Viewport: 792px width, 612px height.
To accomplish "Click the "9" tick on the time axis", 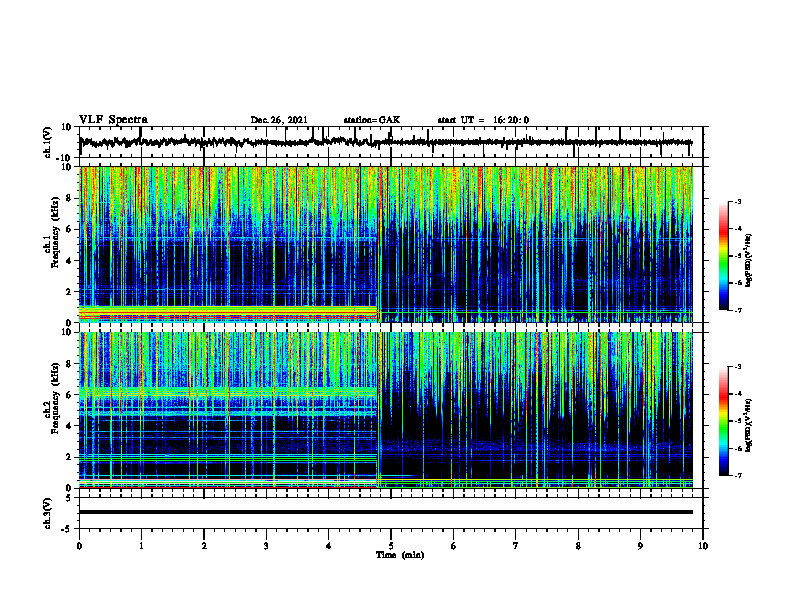I will [640, 546].
